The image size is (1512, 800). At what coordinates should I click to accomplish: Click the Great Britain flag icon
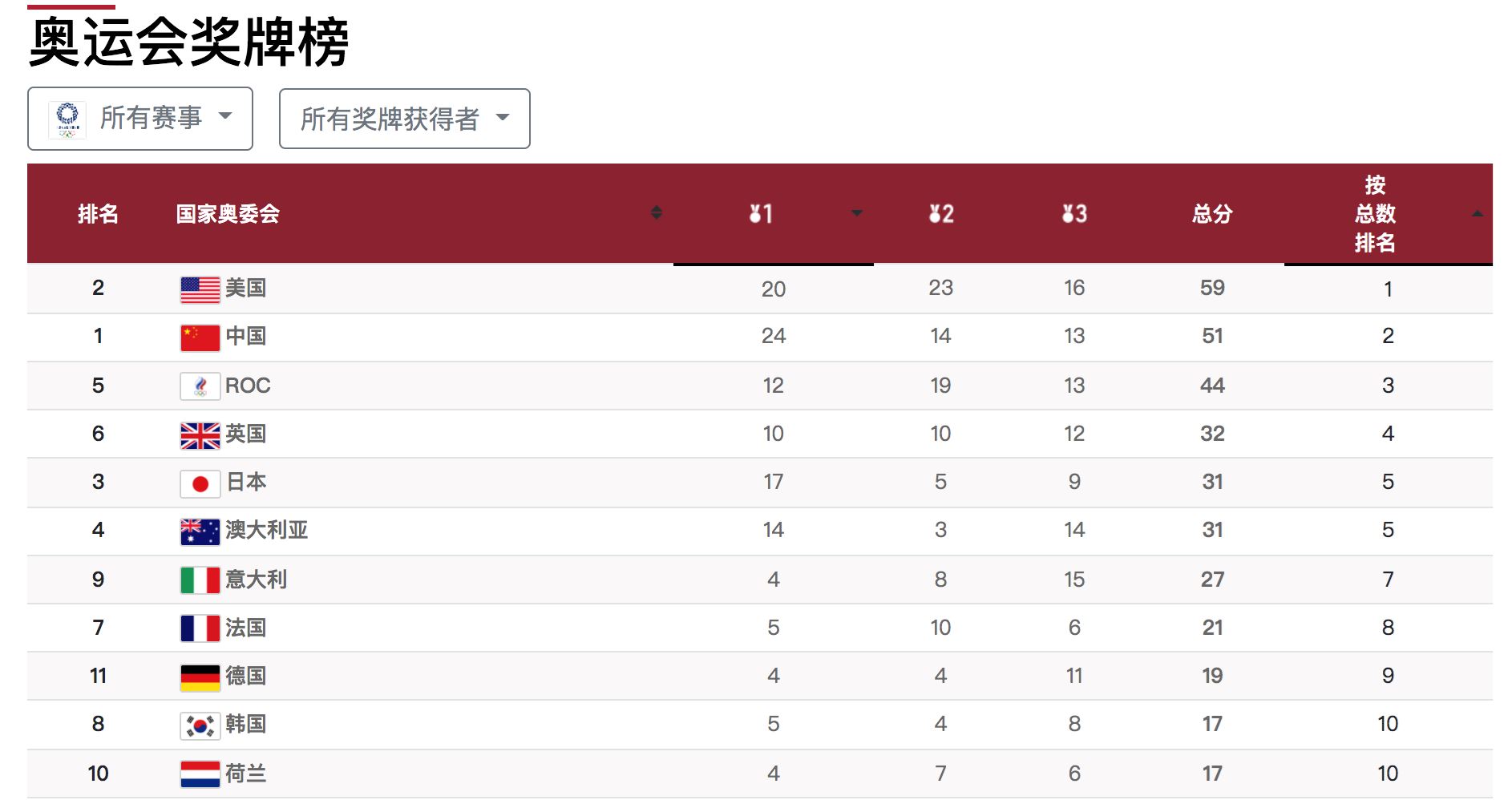(200, 435)
